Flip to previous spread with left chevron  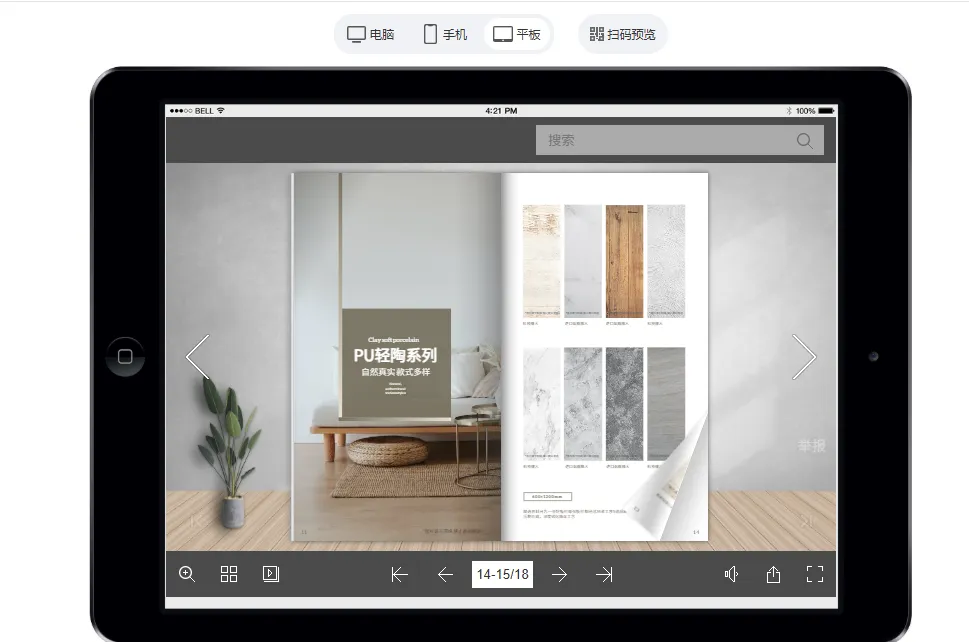pos(198,357)
